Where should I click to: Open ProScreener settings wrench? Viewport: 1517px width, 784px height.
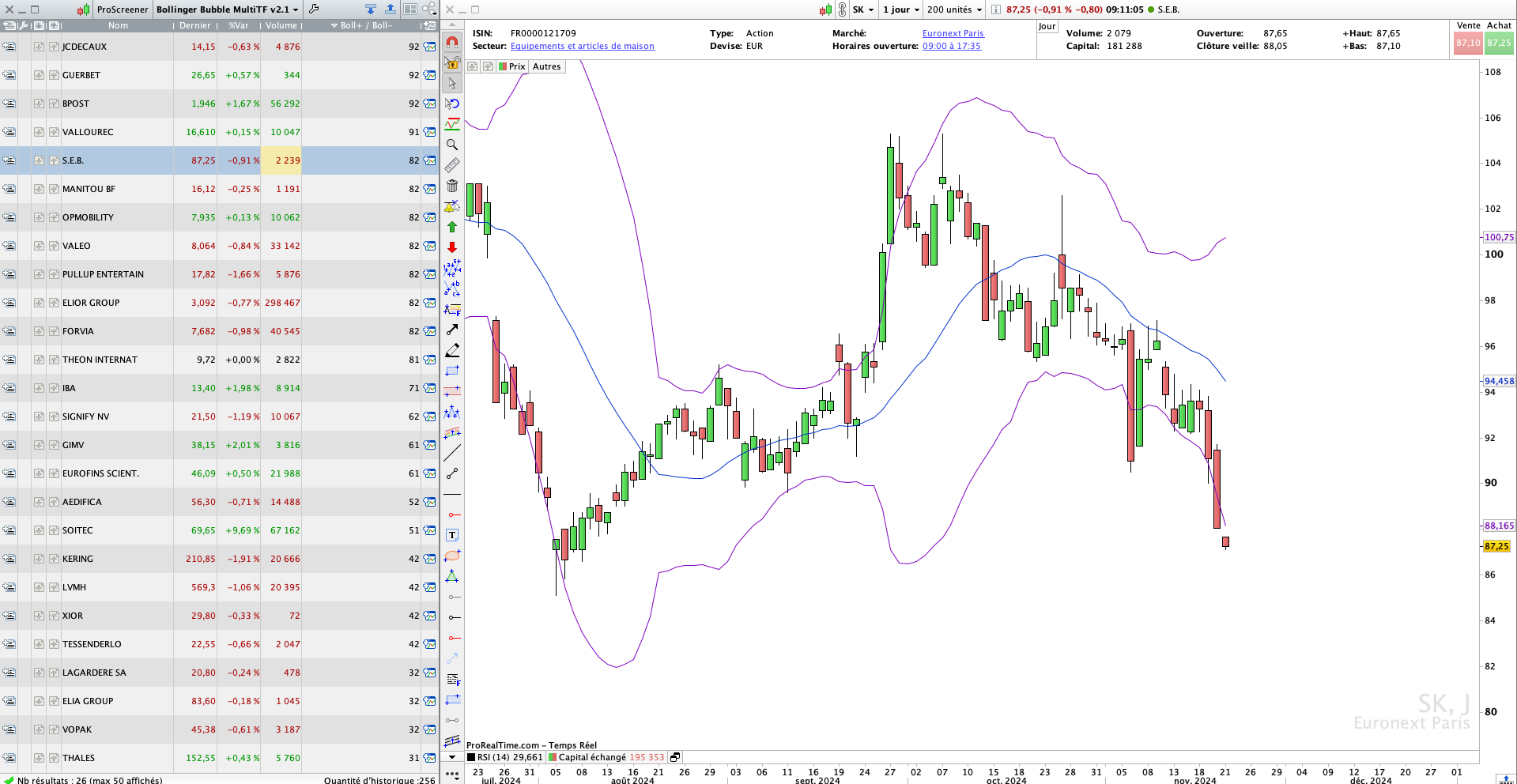[x=314, y=9]
